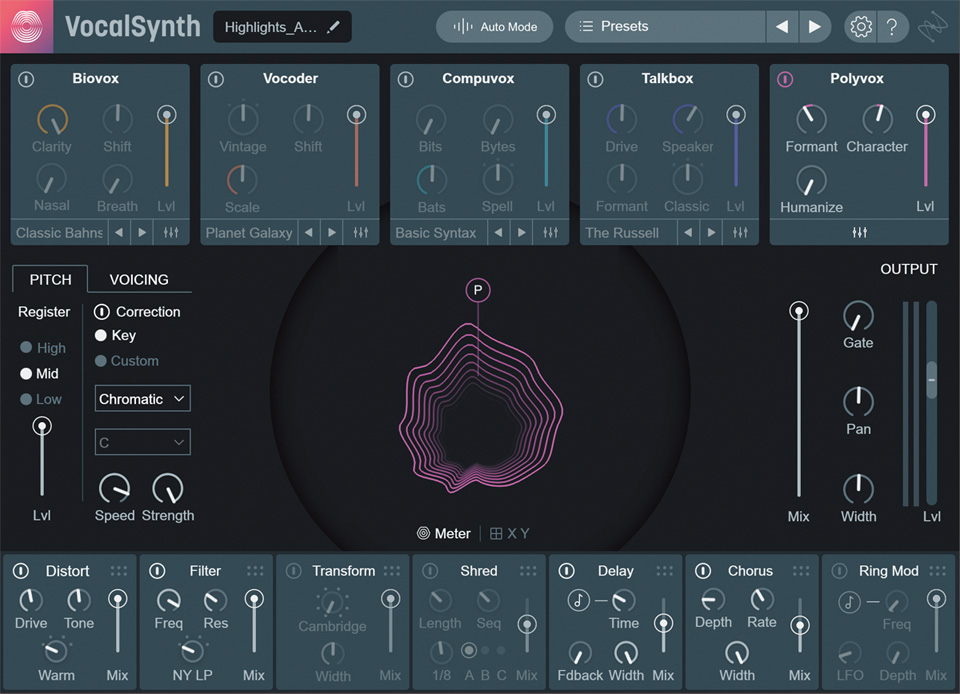This screenshot has width=960, height=694.
Task: Toggle the Compuvox module power button
Action: point(405,79)
